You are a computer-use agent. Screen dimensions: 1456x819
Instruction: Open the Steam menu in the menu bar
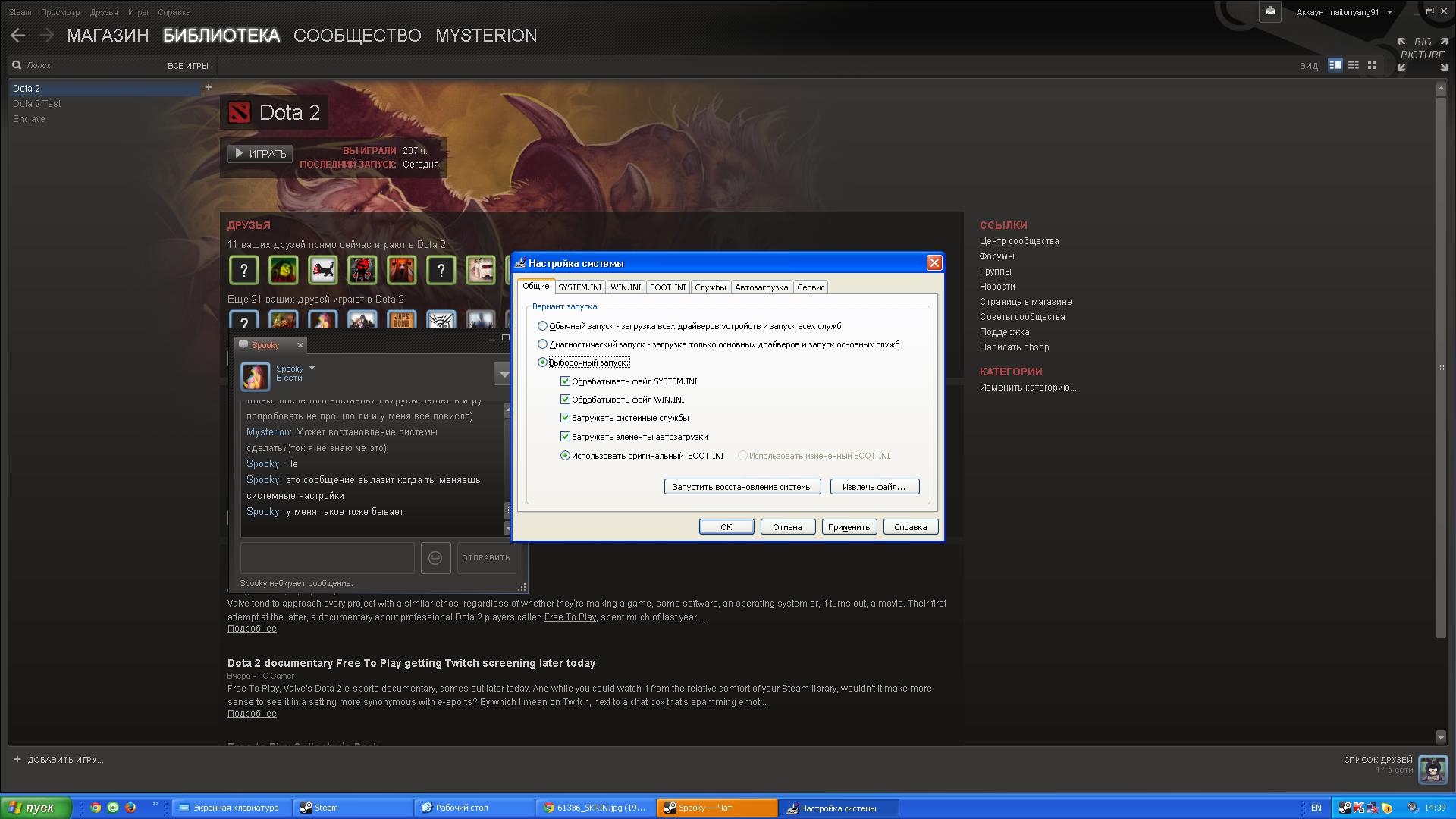(x=20, y=12)
